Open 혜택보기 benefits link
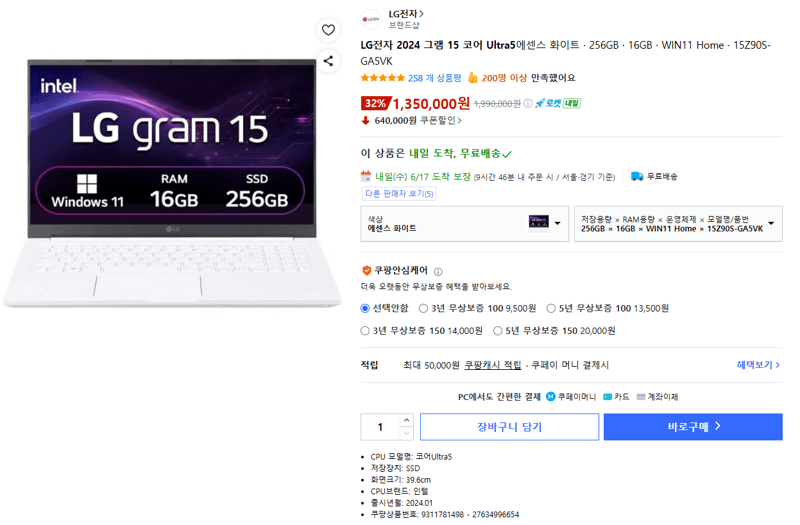 click(x=758, y=365)
